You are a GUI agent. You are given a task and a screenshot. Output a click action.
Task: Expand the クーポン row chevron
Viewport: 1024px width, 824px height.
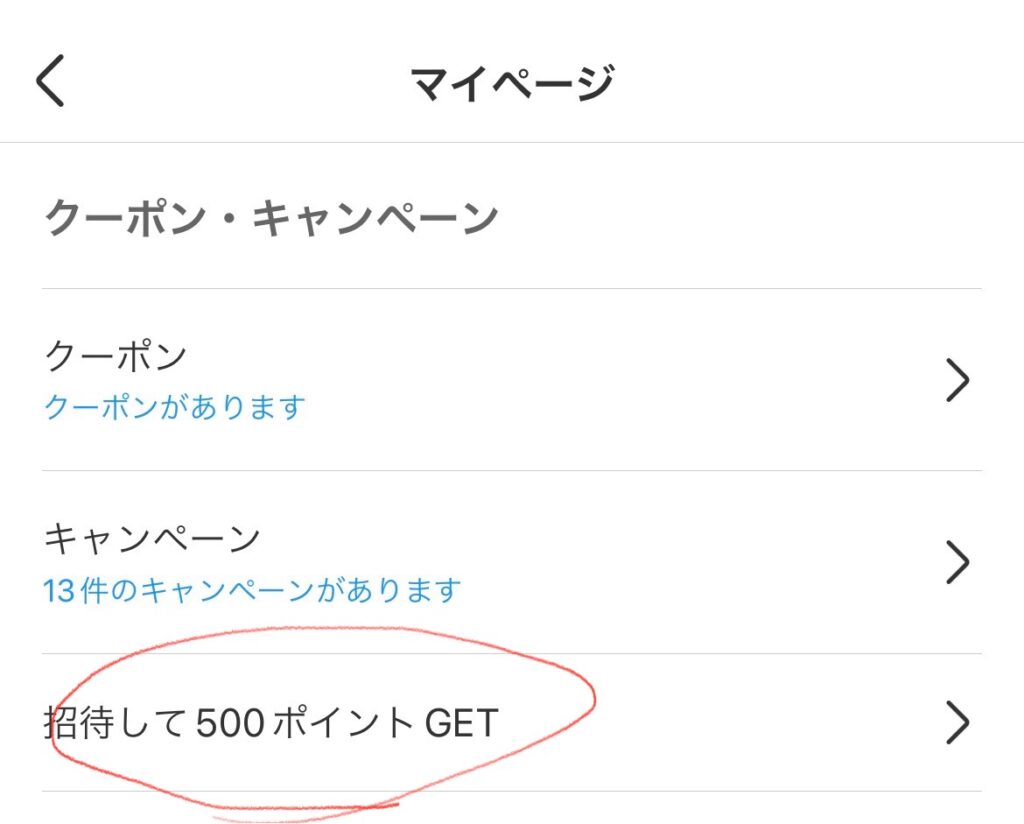click(x=957, y=379)
